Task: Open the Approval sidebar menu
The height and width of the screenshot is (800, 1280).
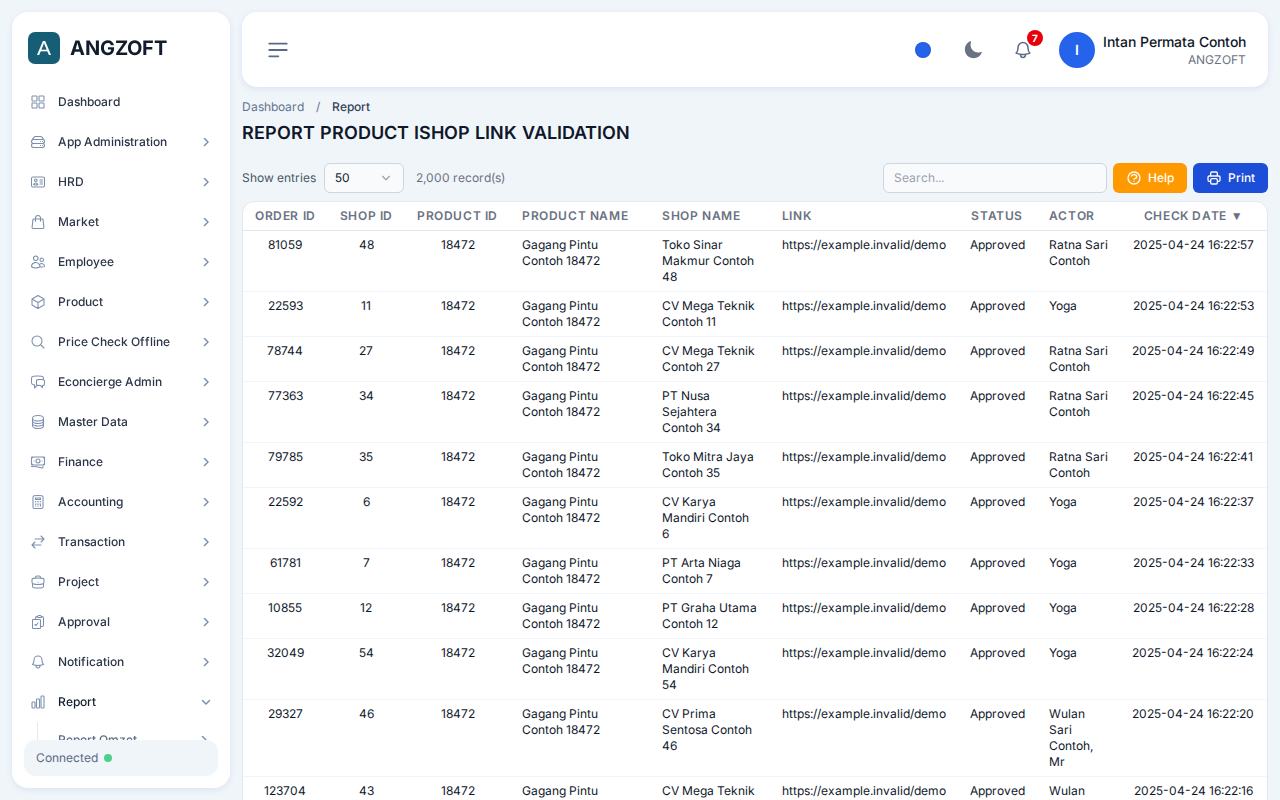Action: [x=121, y=622]
